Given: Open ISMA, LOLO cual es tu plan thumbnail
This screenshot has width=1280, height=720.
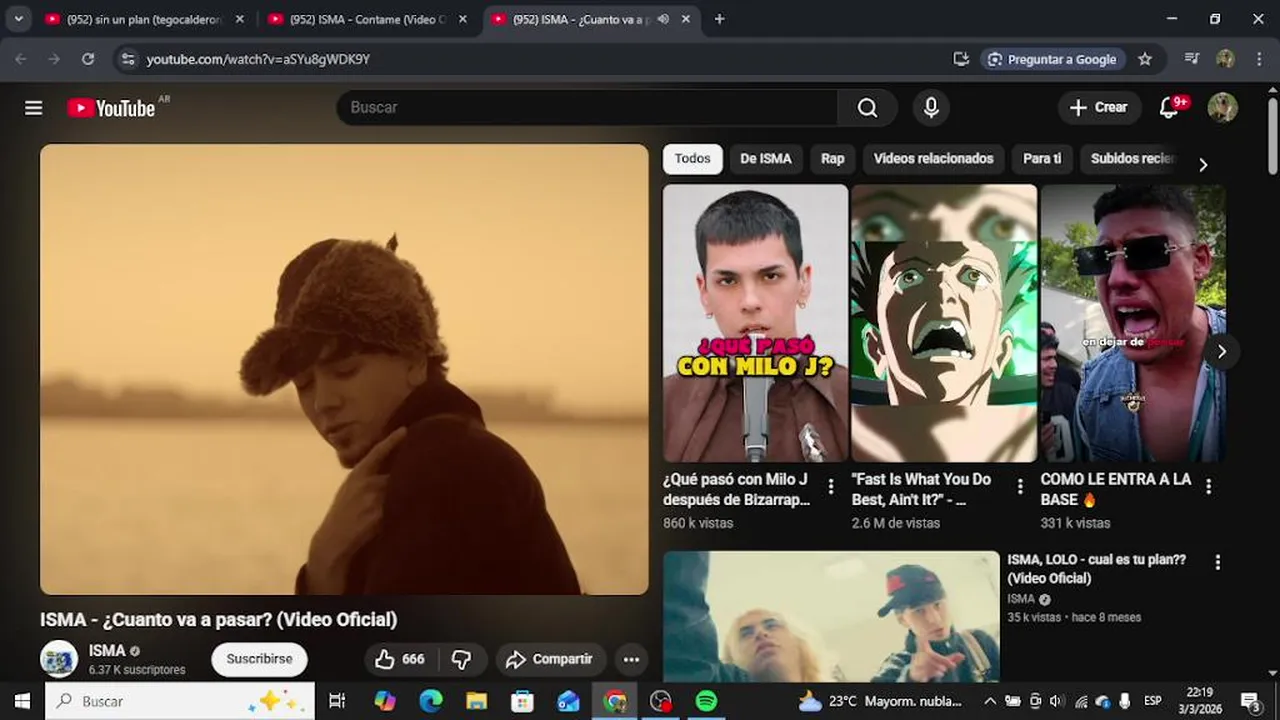Looking at the screenshot, I should point(831,616).
